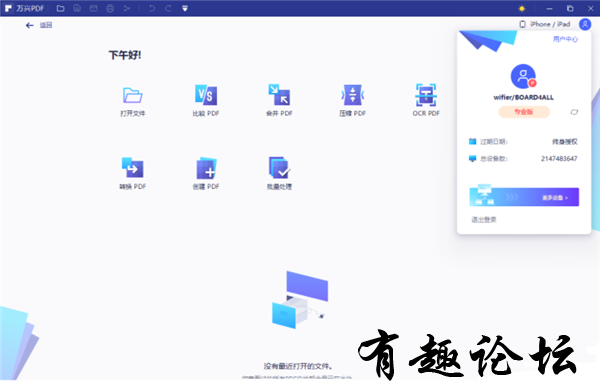Click the undo arrow in title bar
This screenshot has width=600, height=389.
(x=152, y=8)
